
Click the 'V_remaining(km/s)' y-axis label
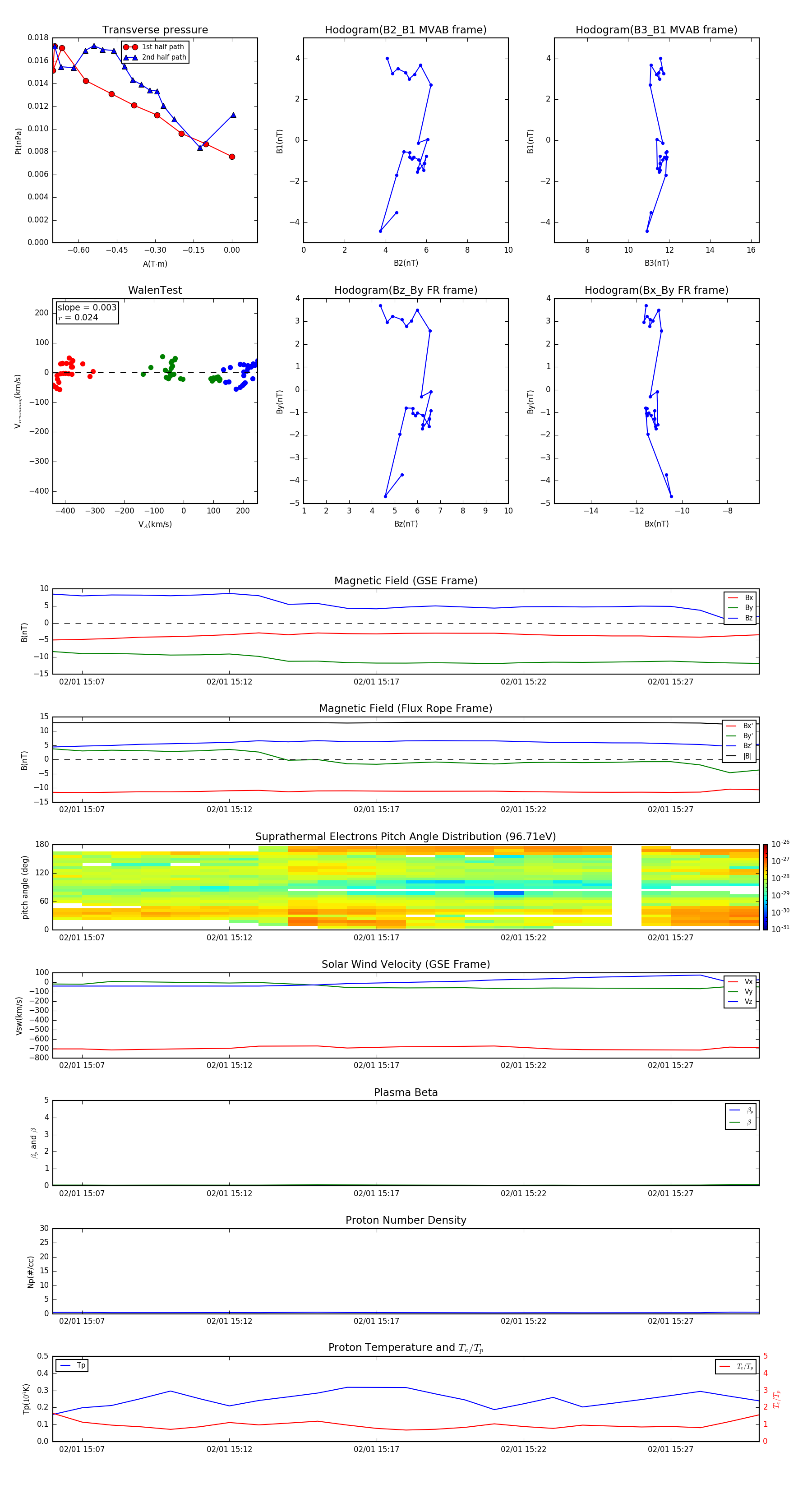click(18, 401)
